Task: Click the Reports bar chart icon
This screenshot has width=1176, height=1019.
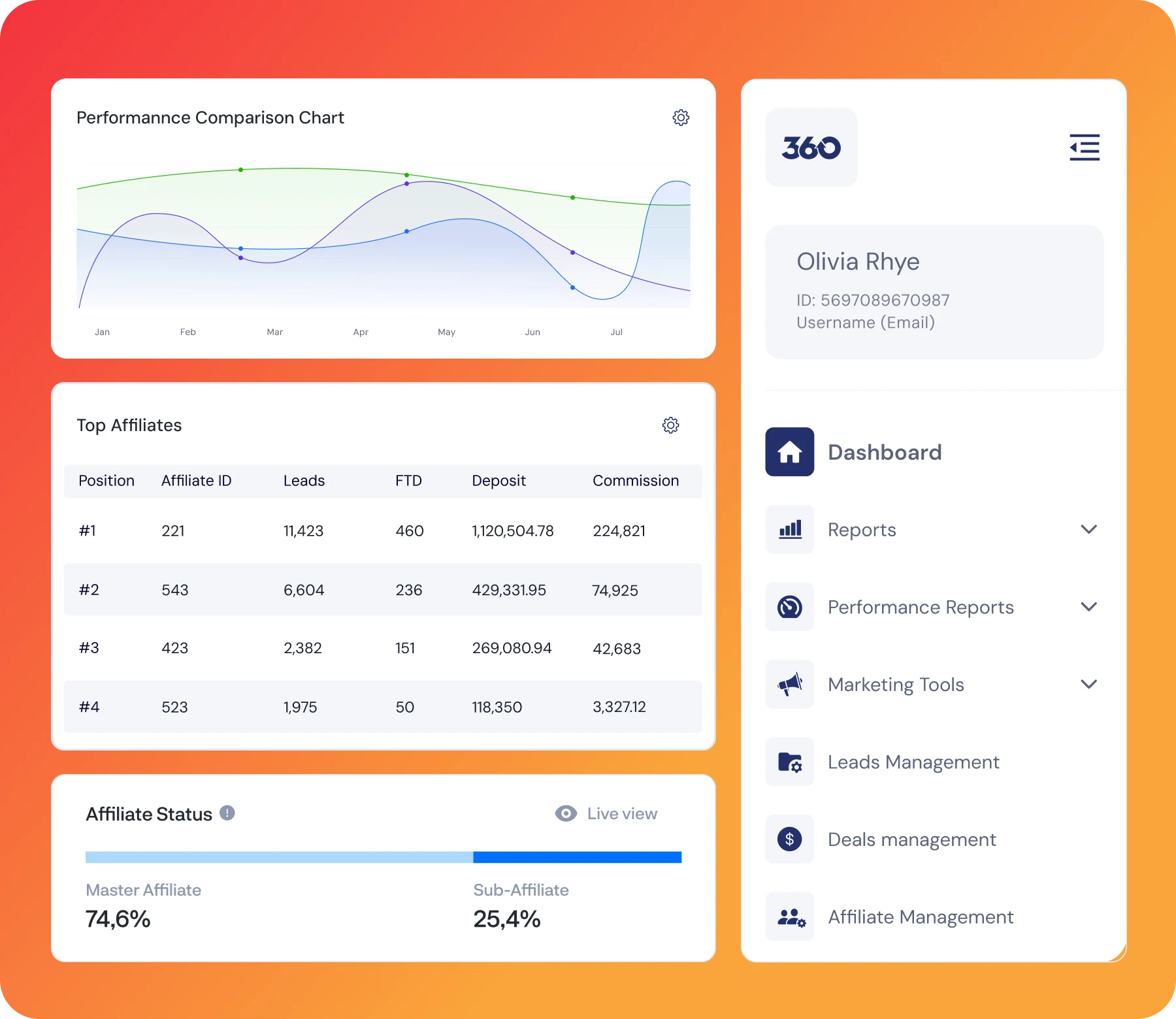Action: [789, 529]
